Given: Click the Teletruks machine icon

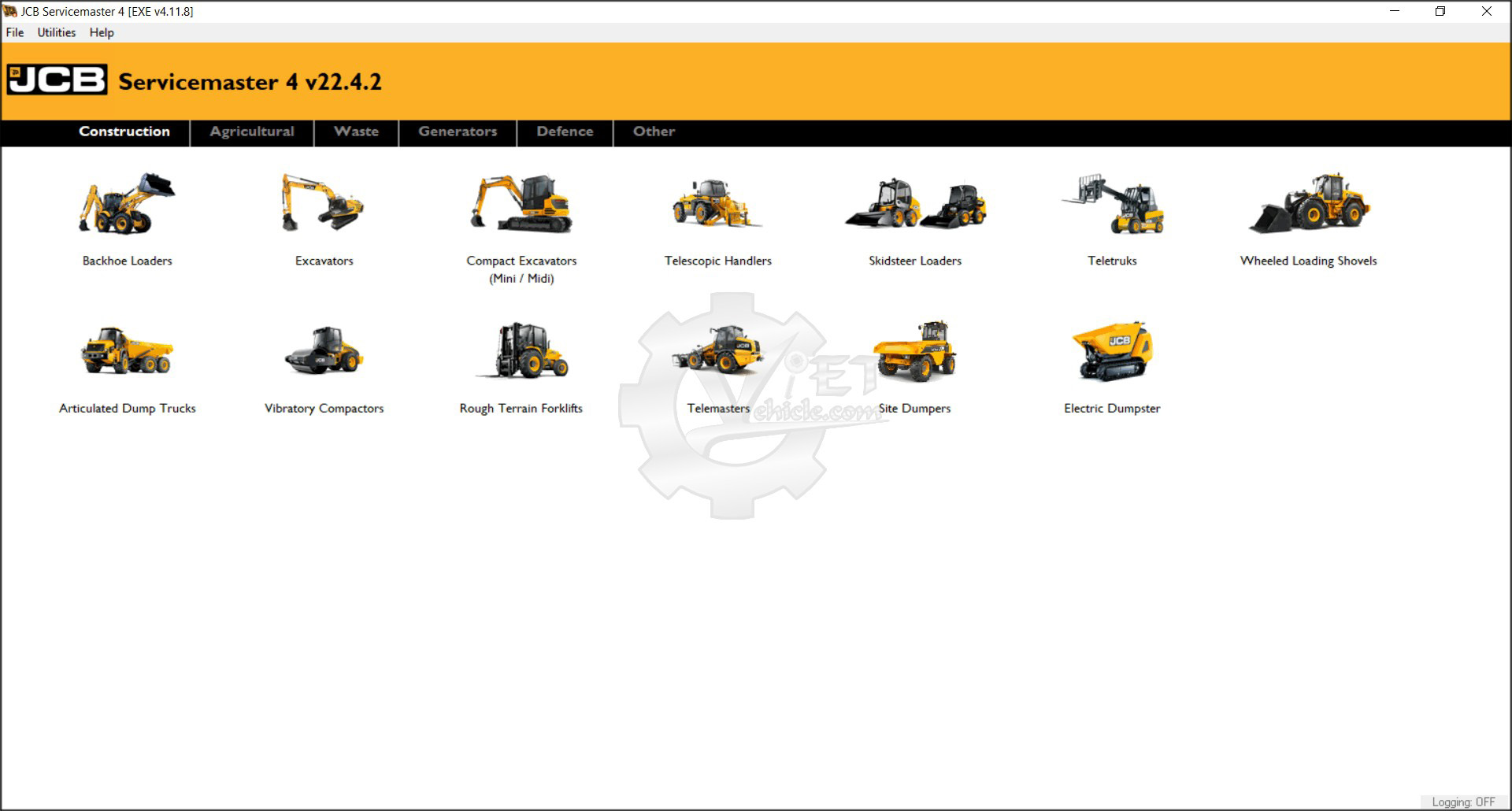Looking at the screenshot, I should 1112,205.
